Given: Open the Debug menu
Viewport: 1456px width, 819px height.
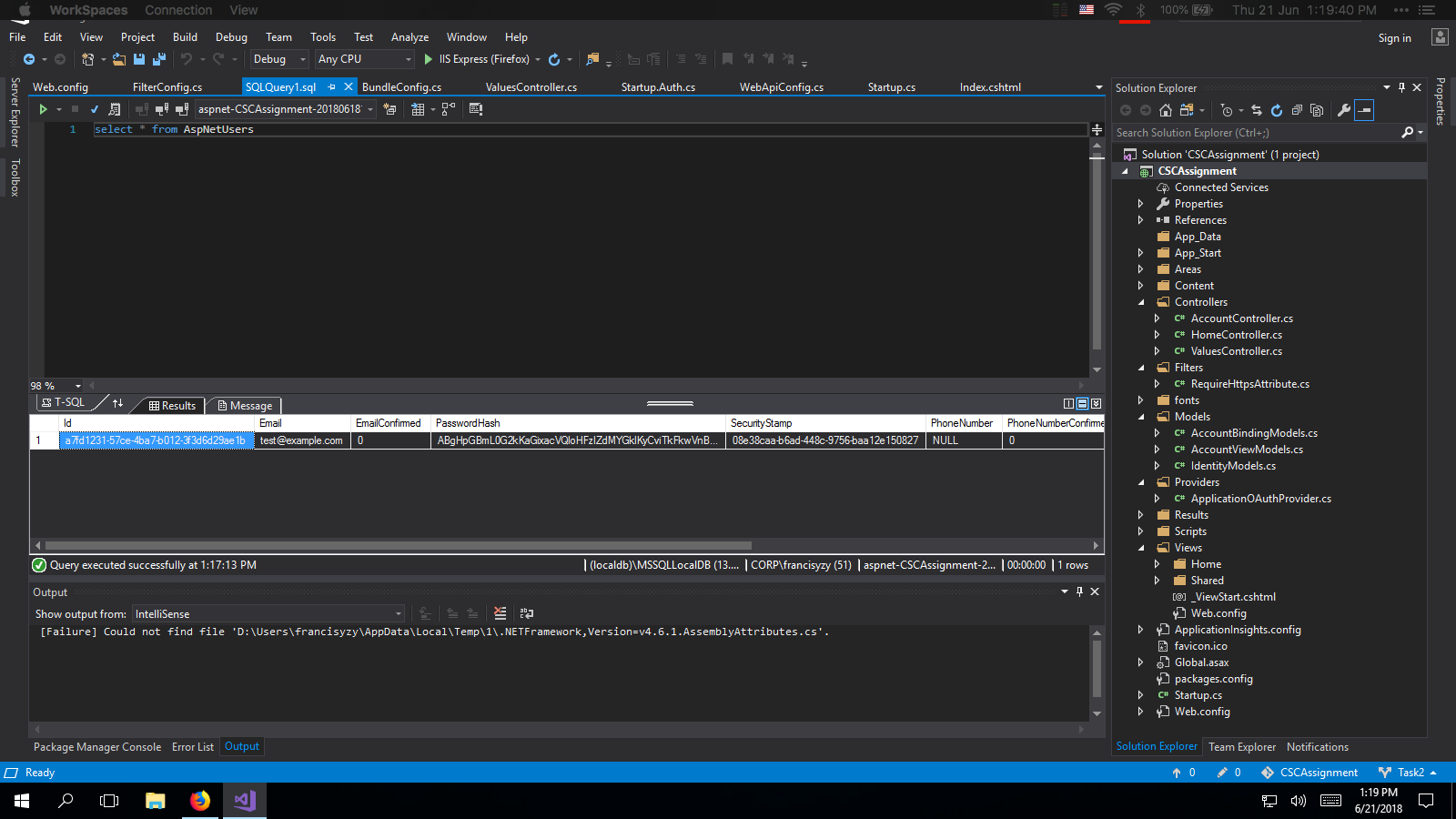Looking at the screenshot, I should (231, 37).
